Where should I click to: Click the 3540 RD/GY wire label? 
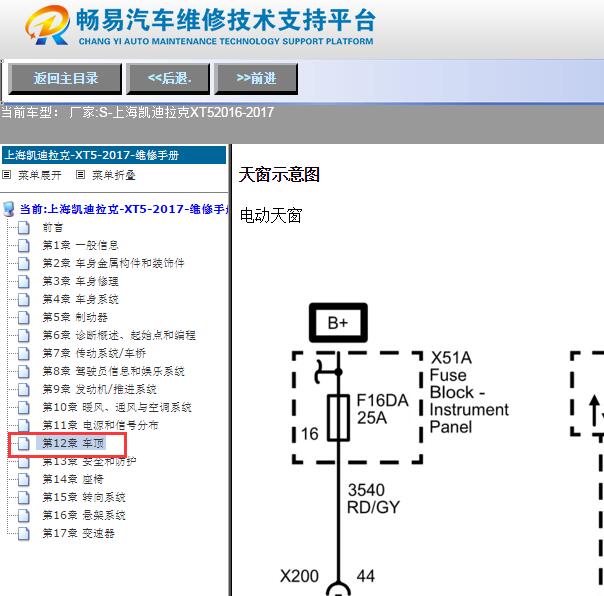pyautogui.click(x=373, y=499)
